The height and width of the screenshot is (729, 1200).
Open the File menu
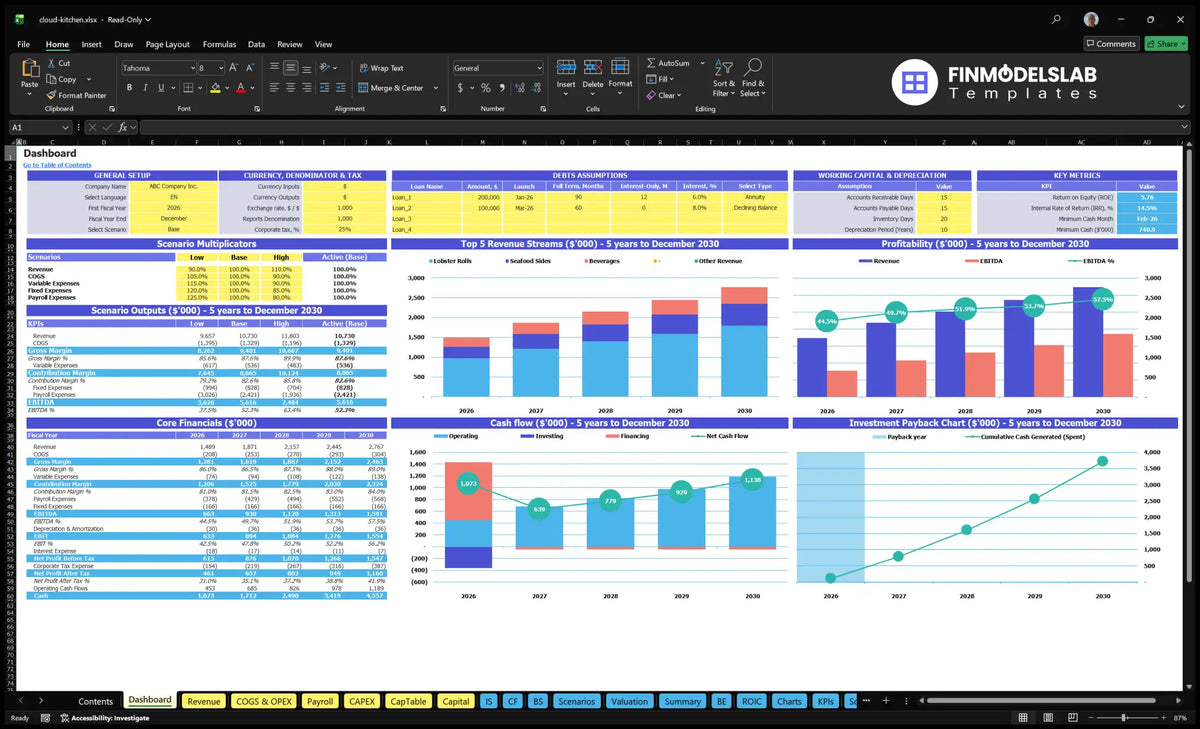23,44
